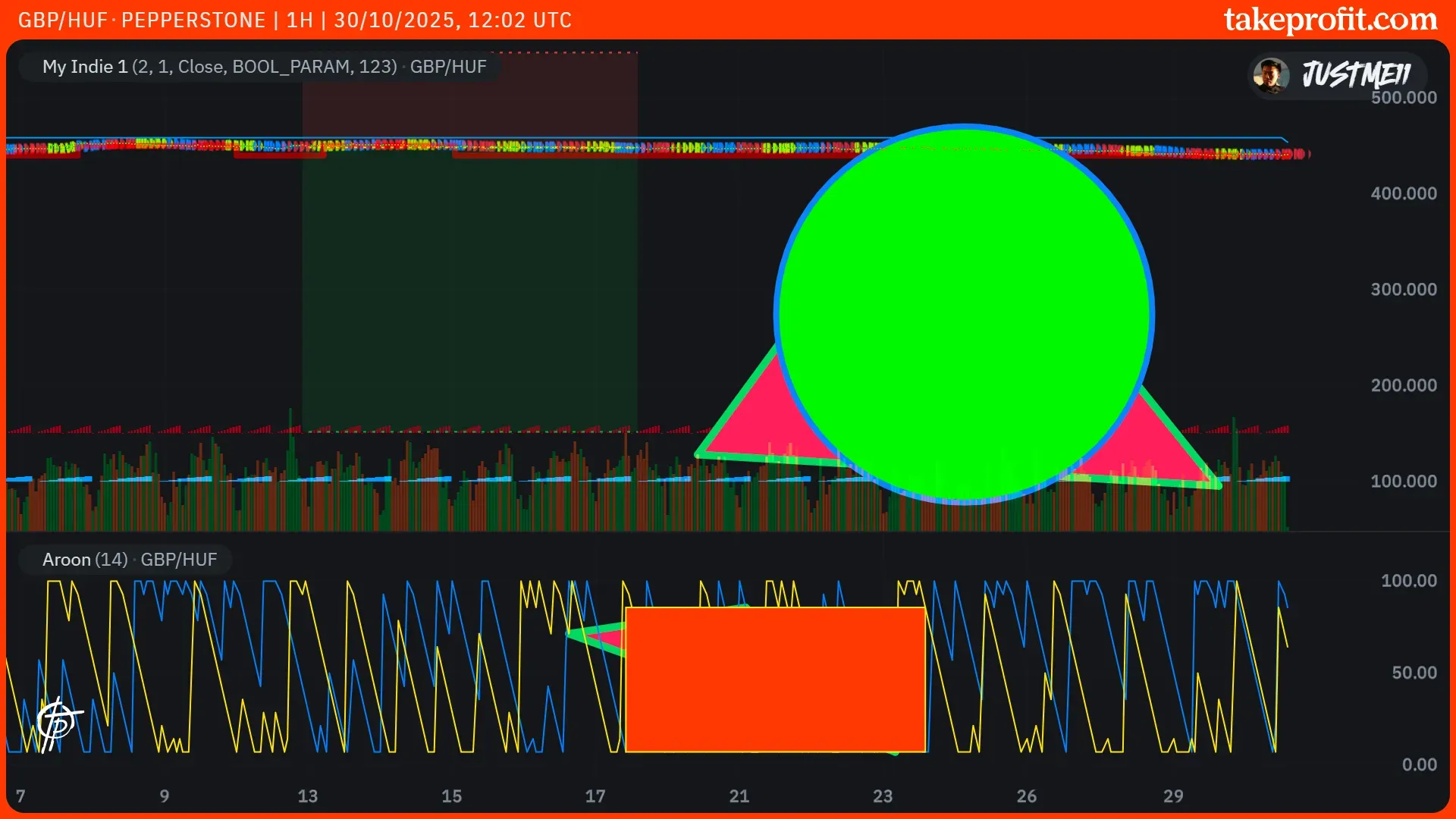
Task: Click date 9 on the time axis
Action: click(165, 796)
